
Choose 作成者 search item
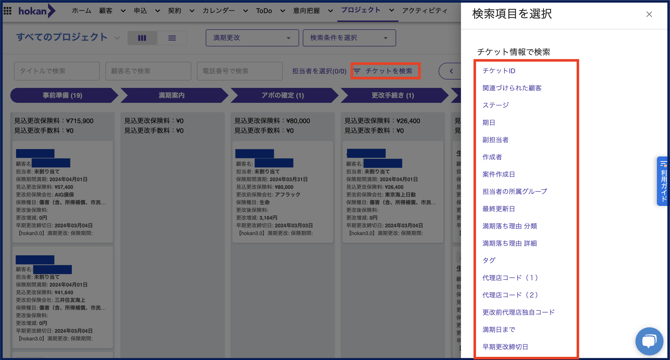coord(492,157)
